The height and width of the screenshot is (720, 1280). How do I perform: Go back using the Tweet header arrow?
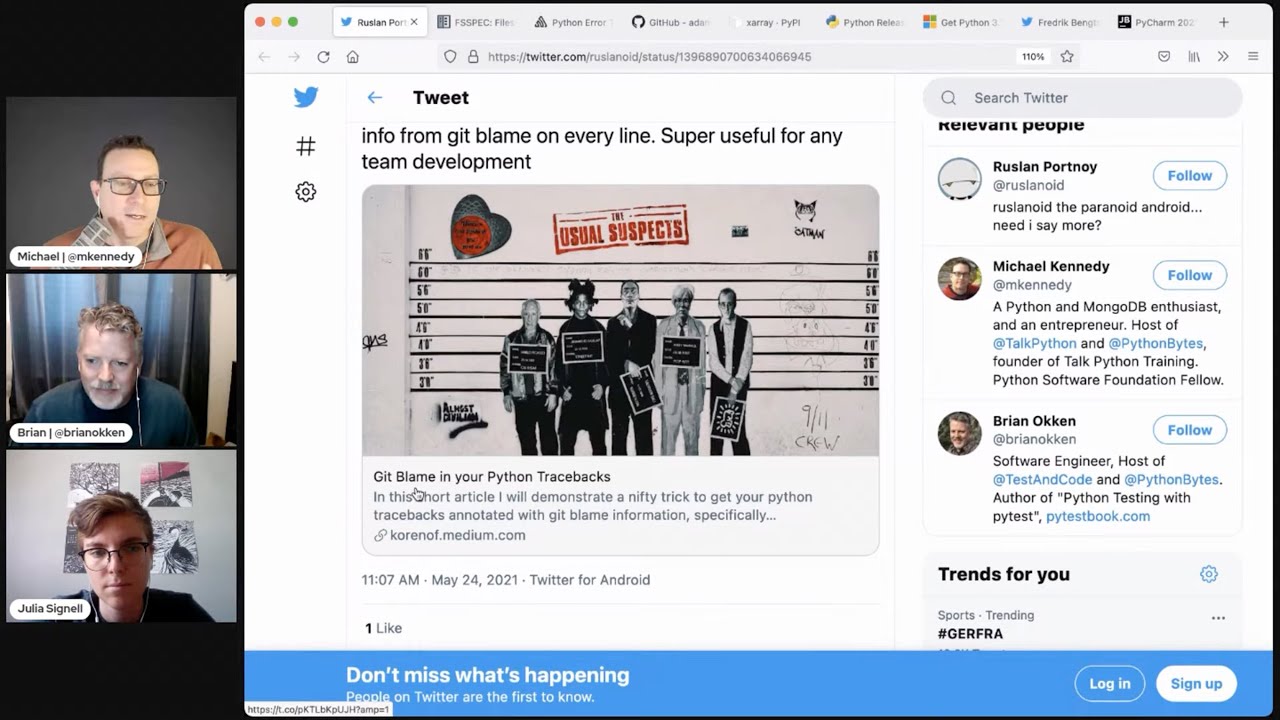coord(375,97)
